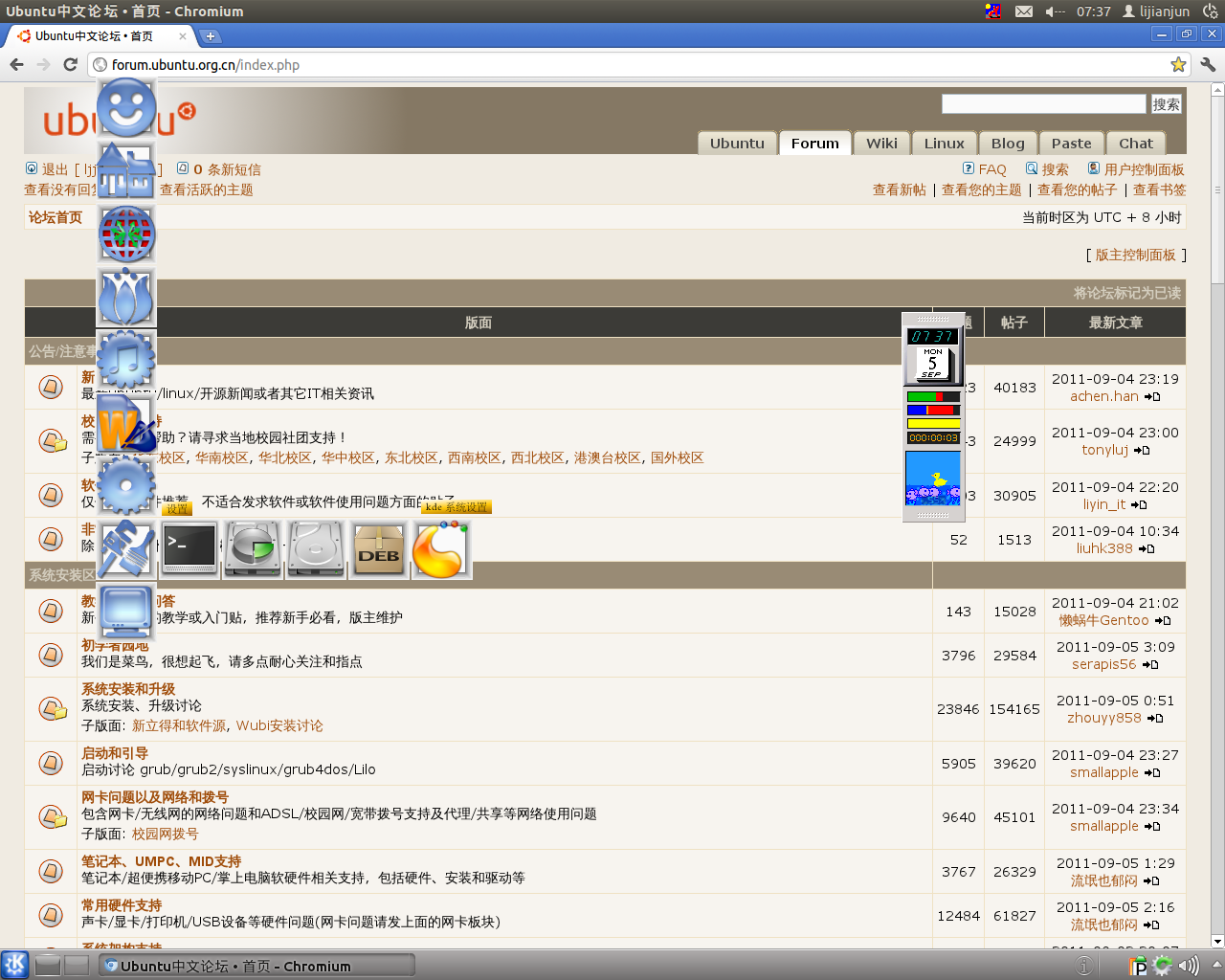Click the wrench and brush tools icon
The image size is (1225, 980).
[126, 549]
